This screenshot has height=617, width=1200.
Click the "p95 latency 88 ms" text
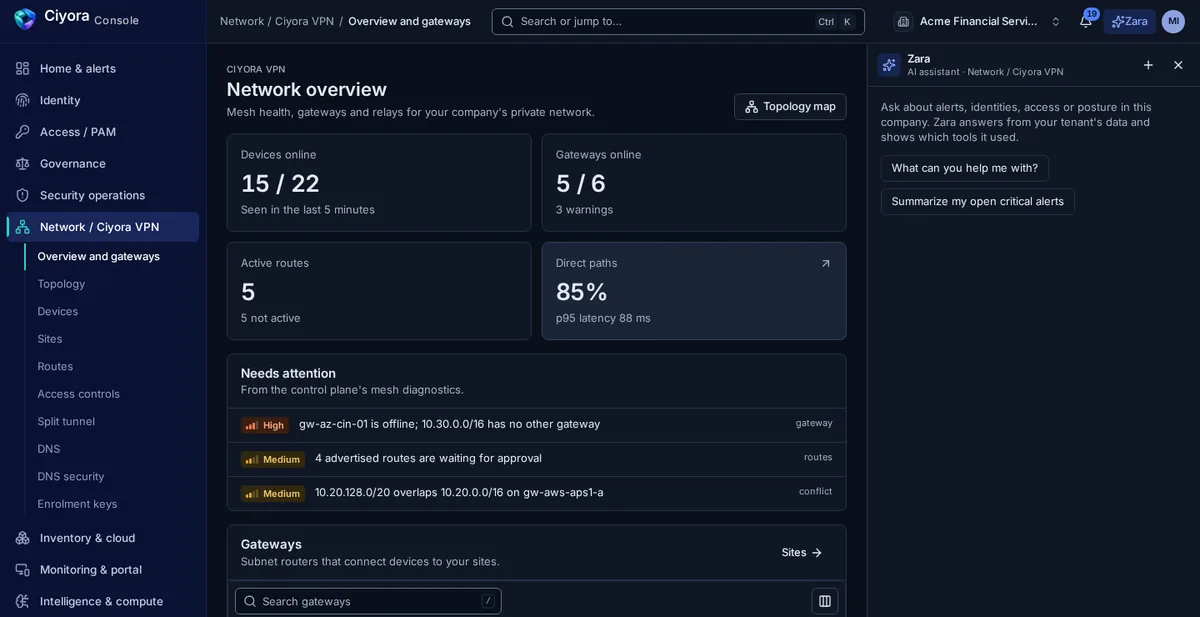[603, 318]
